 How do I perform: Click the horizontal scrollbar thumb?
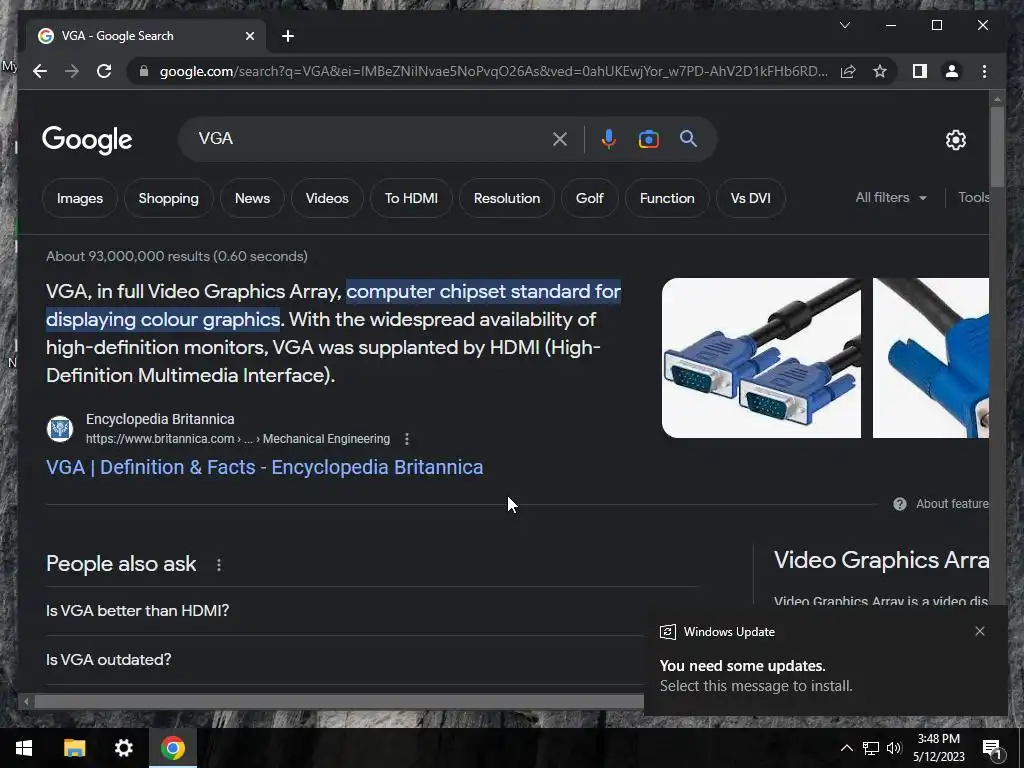pyautogui.click(x=340, y=702)
